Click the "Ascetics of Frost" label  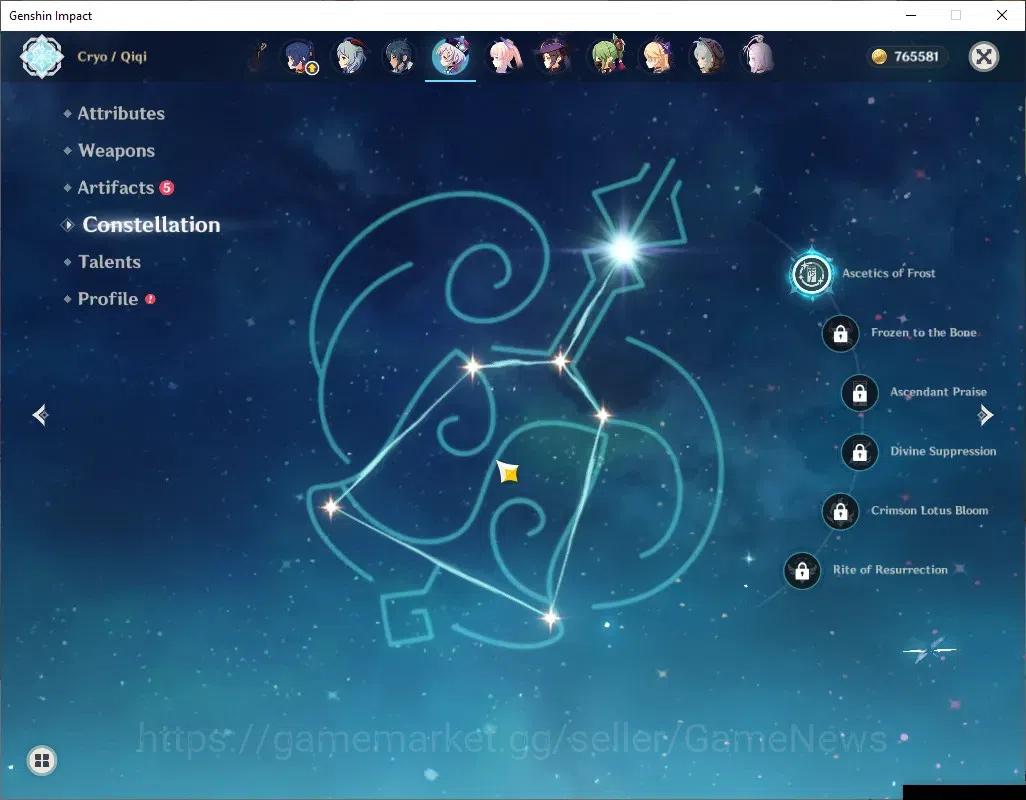click(889, 273)
